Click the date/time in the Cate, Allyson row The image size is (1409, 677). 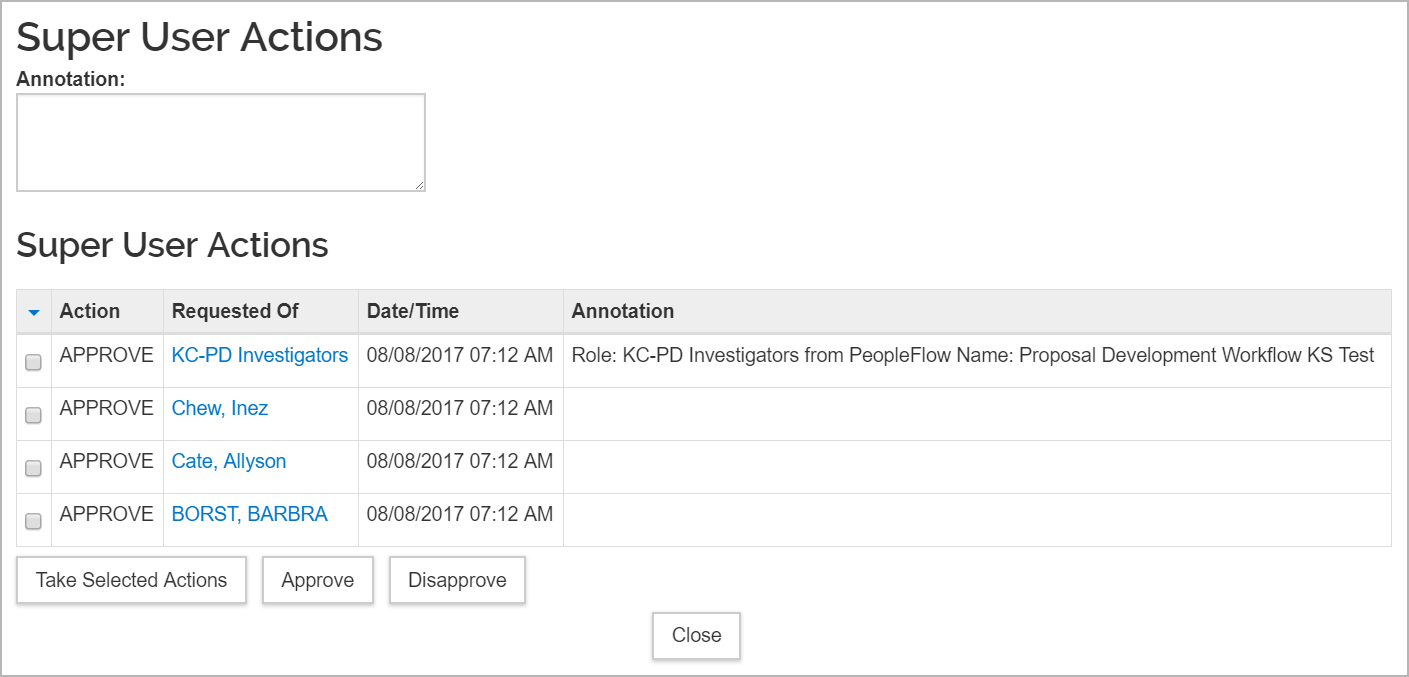click(x=460, y=461)
